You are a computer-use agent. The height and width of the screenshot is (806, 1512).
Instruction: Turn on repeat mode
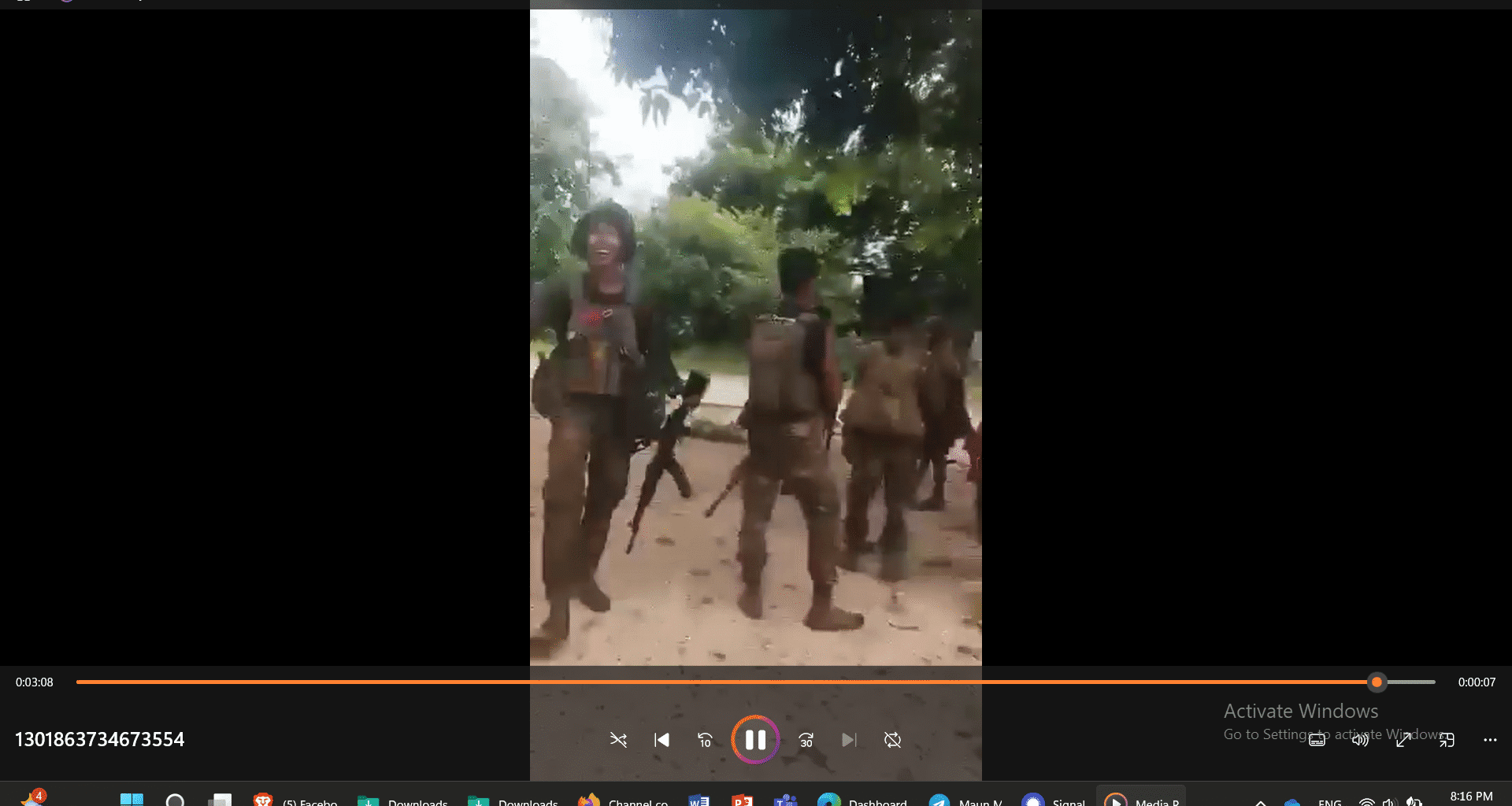point(892,740)
